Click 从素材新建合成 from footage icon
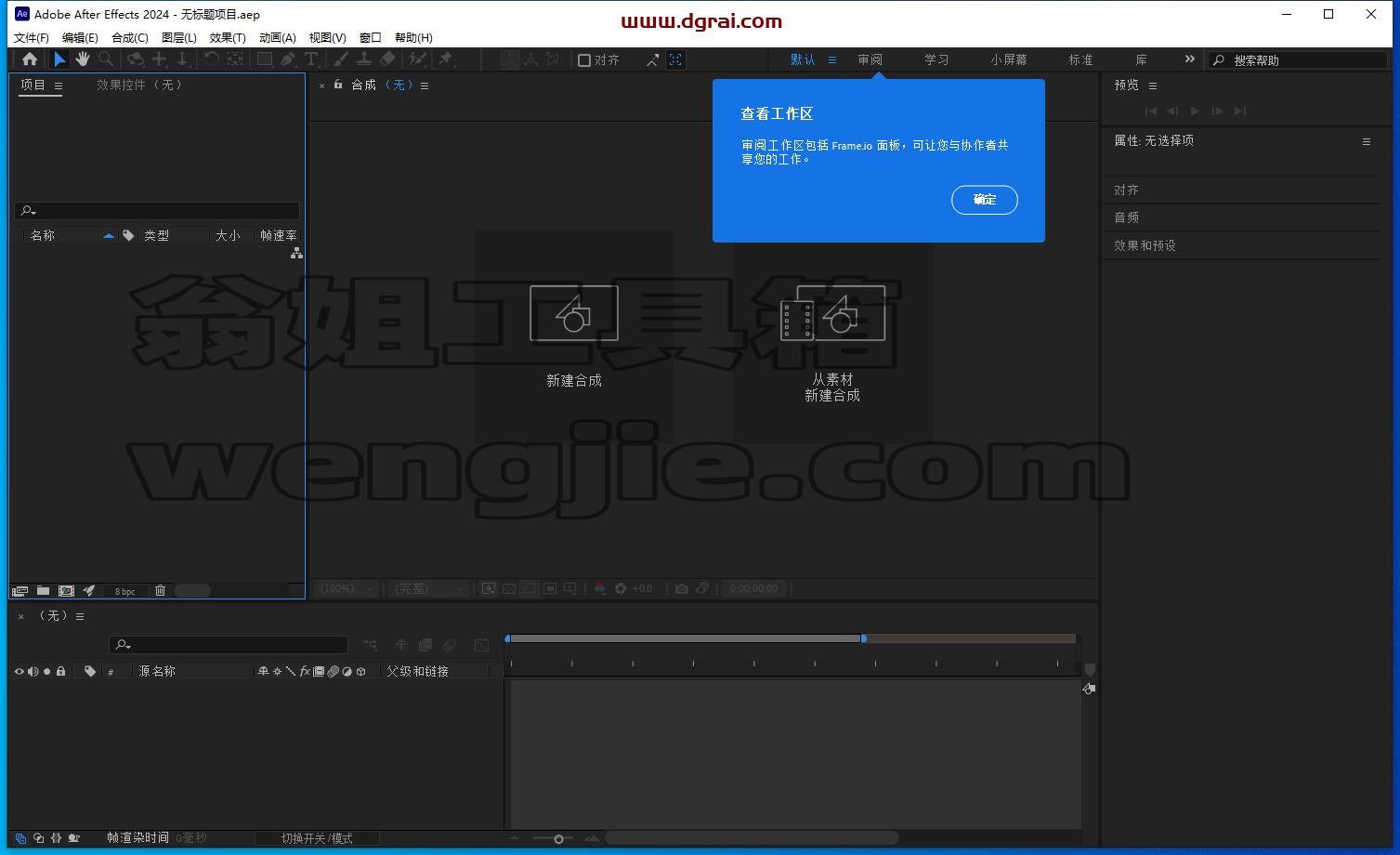 click(832, 313)
